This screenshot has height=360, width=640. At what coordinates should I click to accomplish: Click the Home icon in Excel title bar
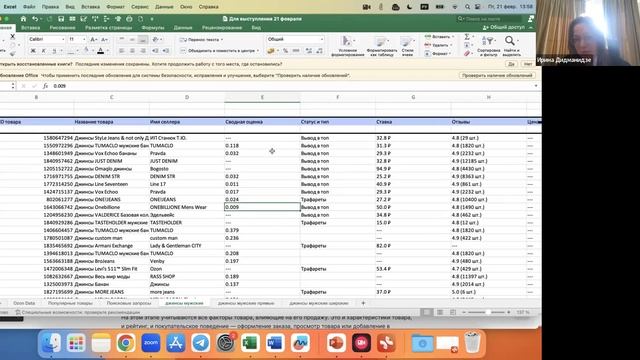23,19
